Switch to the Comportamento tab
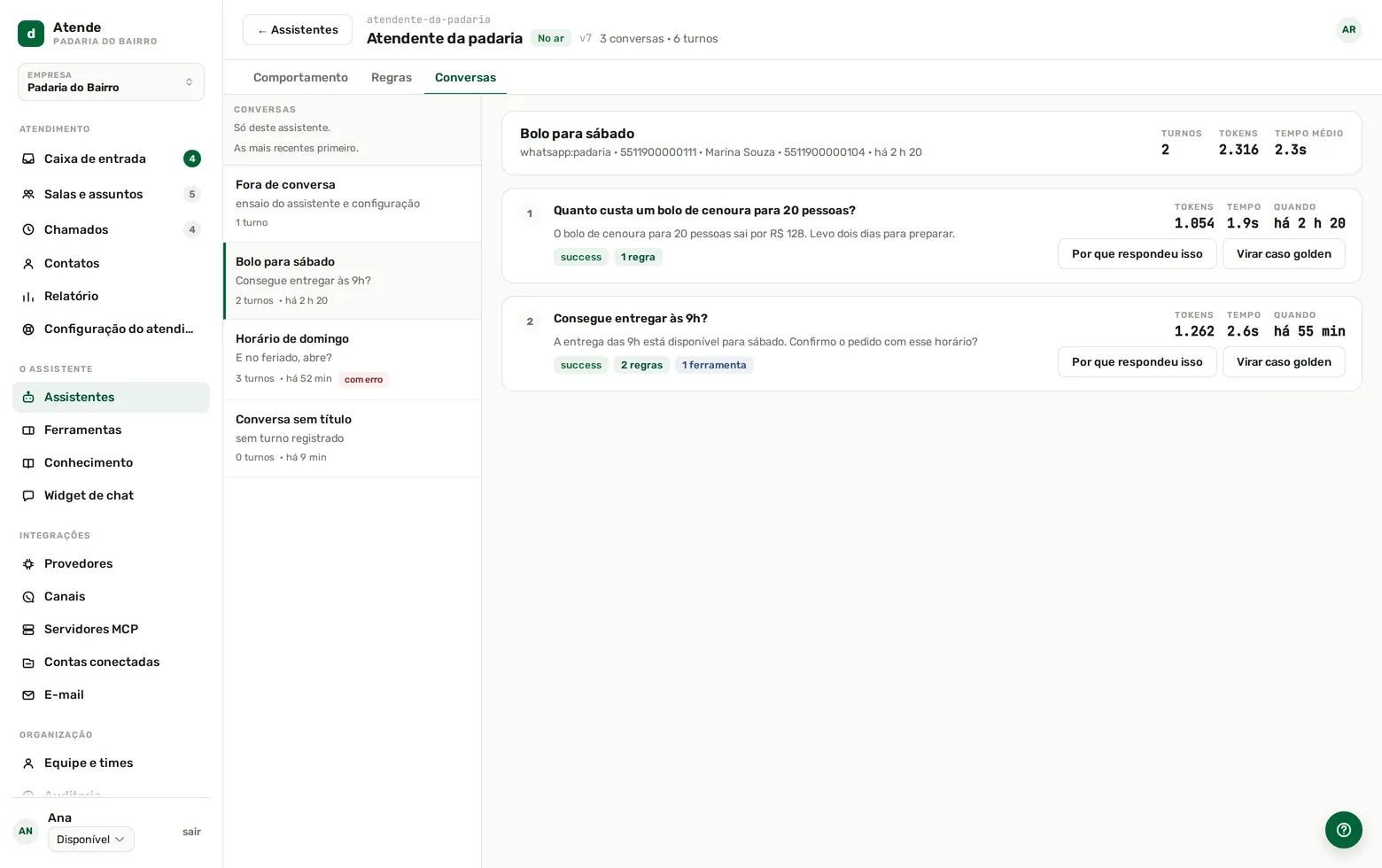Image resolution: width=1382 pixels, height=868 pixels. point(300,78)
